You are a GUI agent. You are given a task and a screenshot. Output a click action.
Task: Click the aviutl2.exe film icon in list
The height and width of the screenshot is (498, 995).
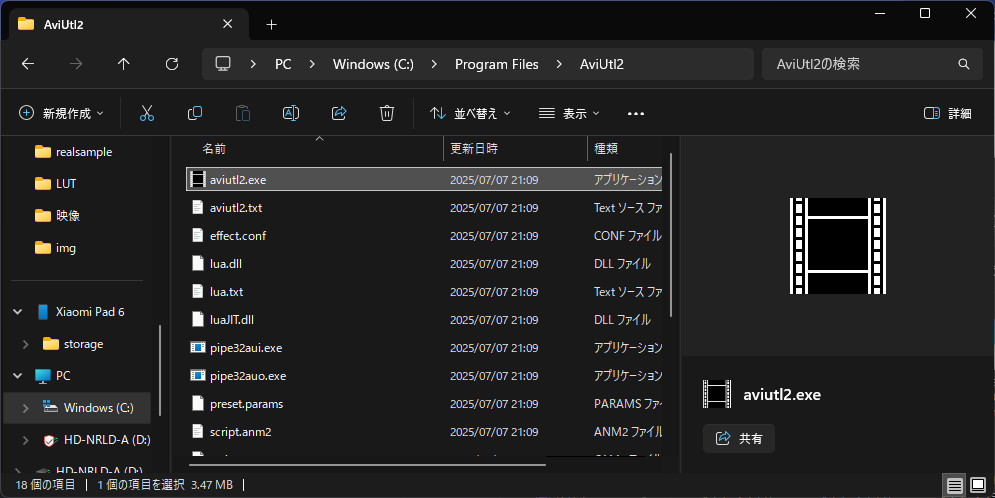point(198,180)
